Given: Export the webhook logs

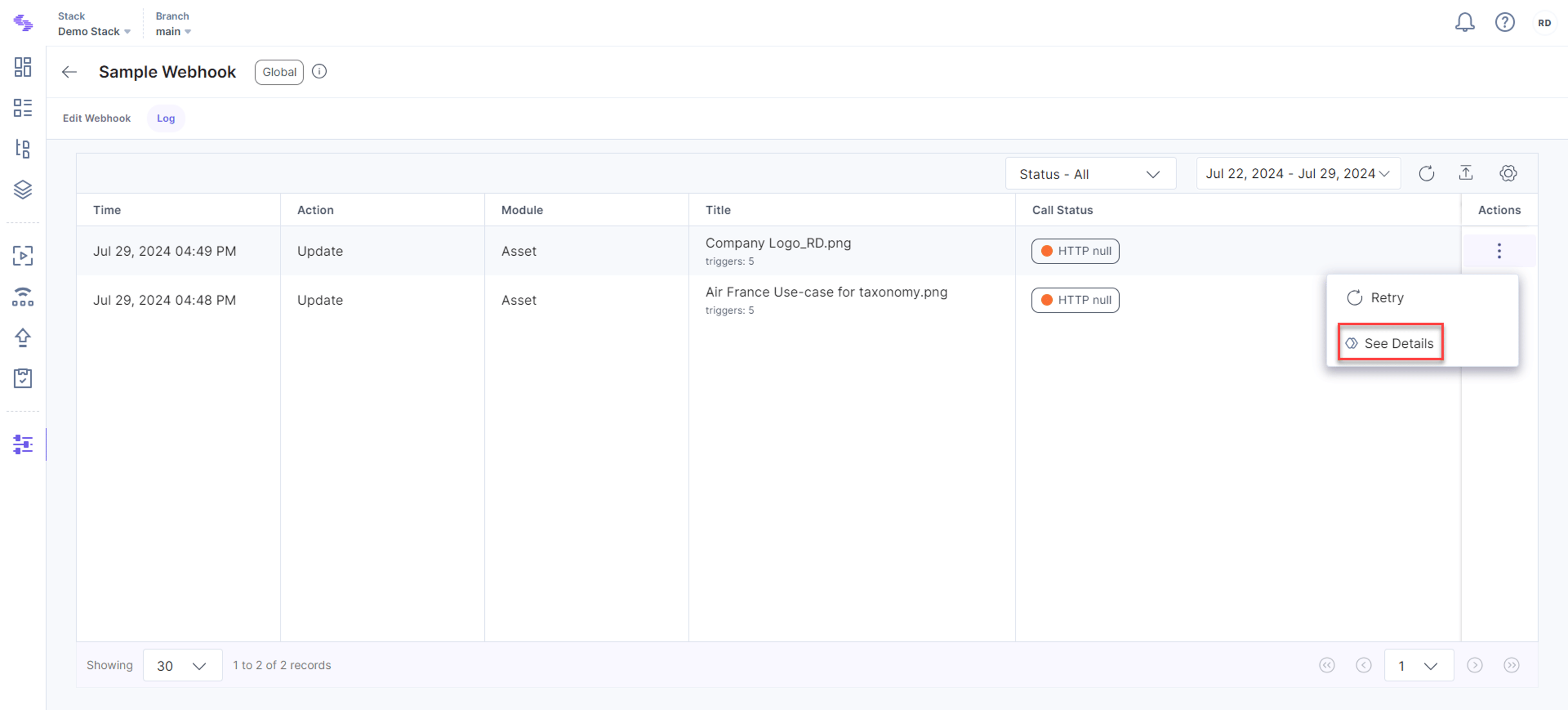Looking at the screenshot, I should tap(1466, 174).
